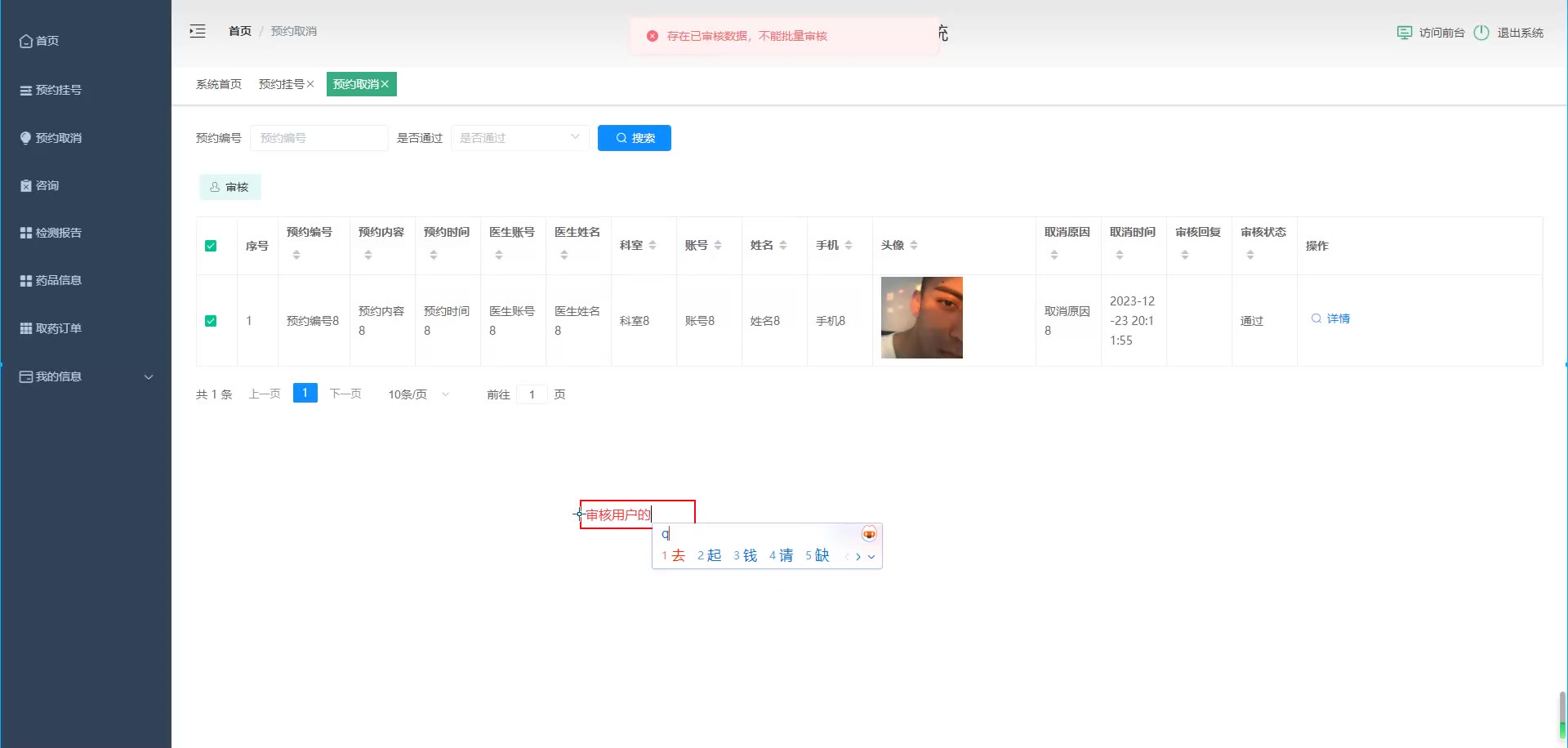
Task: Click the IME emoji face icon
Action: 869,534
